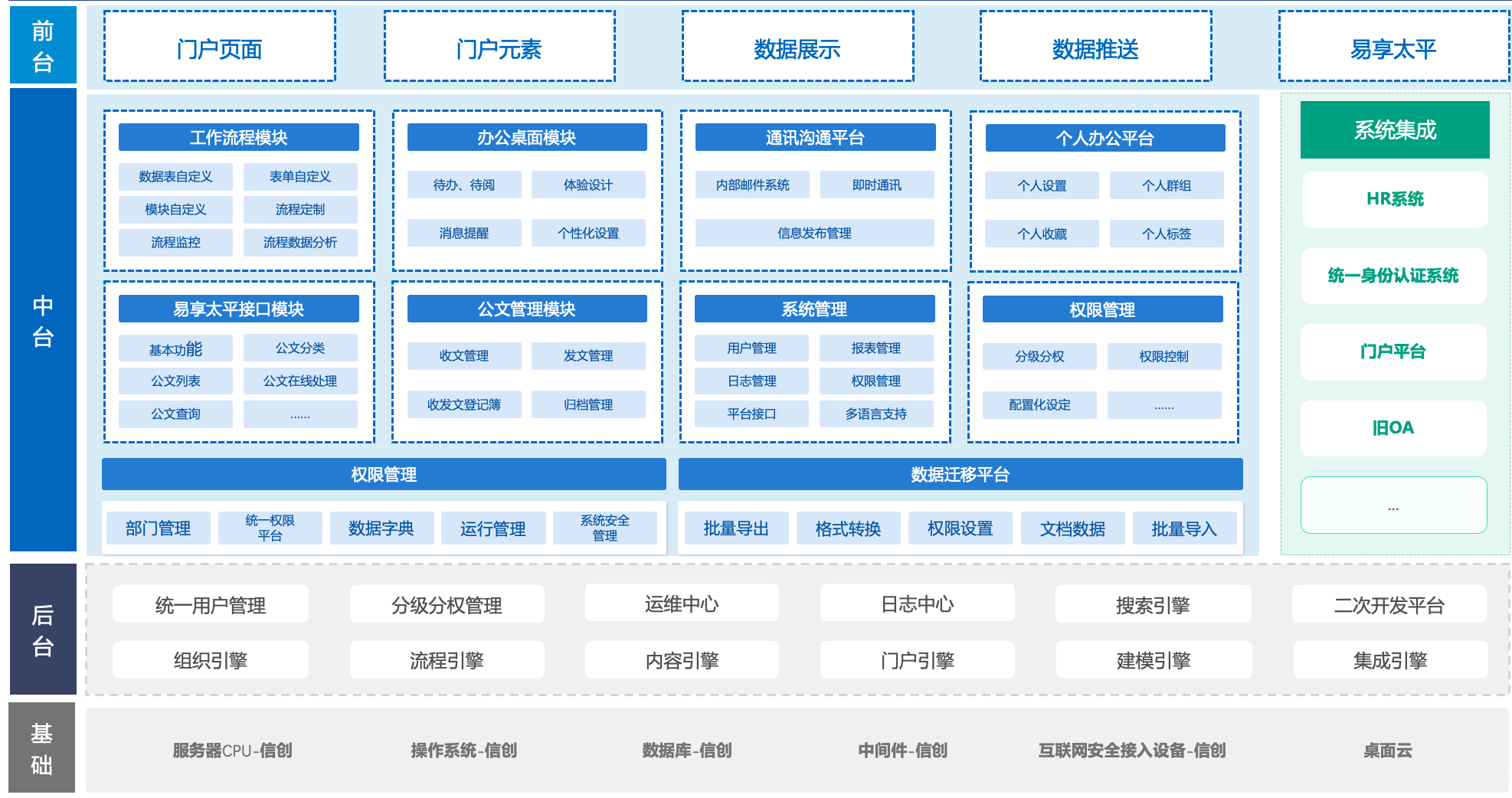Click the 统一身份认证系统 card
1512x798 pixels.
[x=1393, y=276]
